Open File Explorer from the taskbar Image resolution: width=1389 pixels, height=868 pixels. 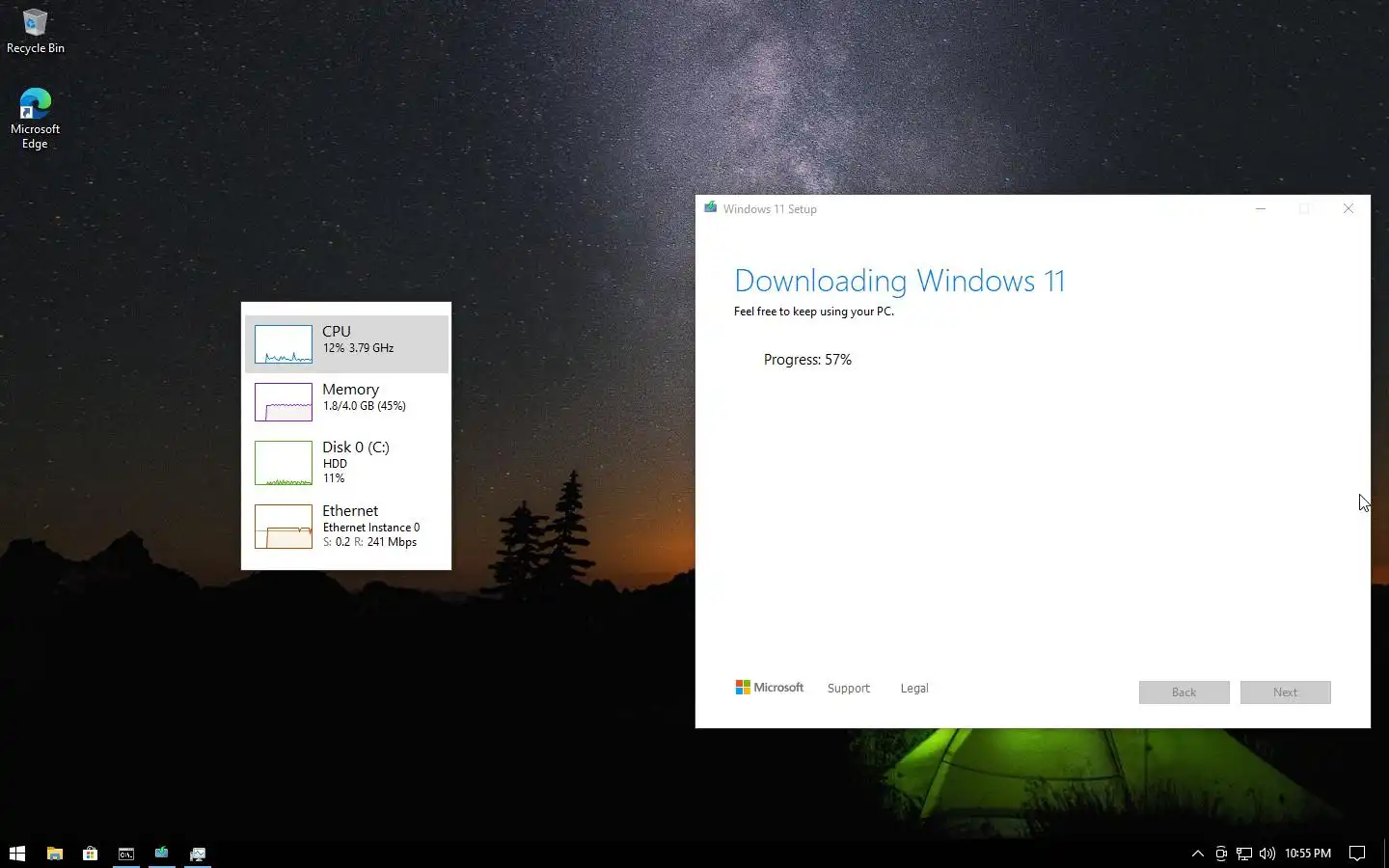click(x=55, y=854)
